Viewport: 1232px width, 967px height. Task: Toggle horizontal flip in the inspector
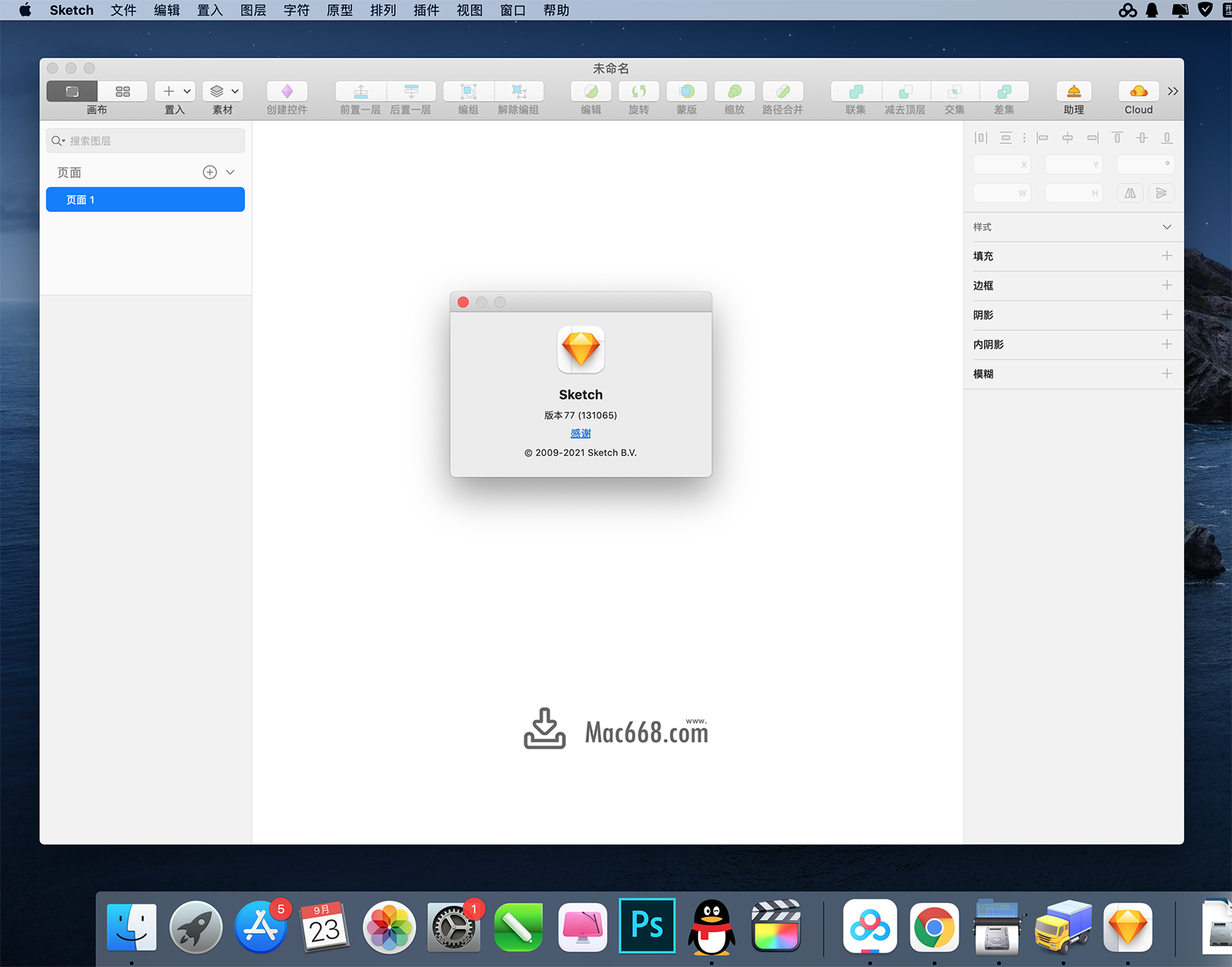tap(1130, 192)
